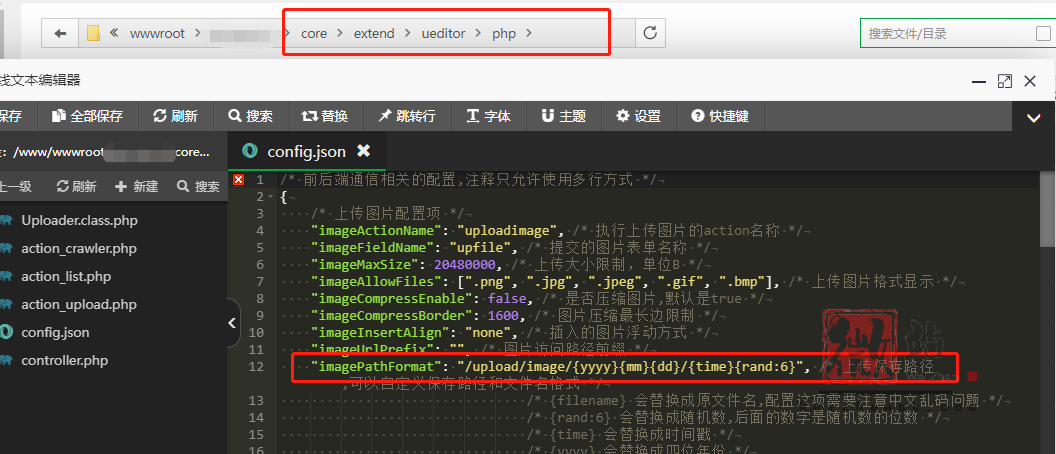Open 设置 editor settings
1056x454 pixels.
[638, 117]
